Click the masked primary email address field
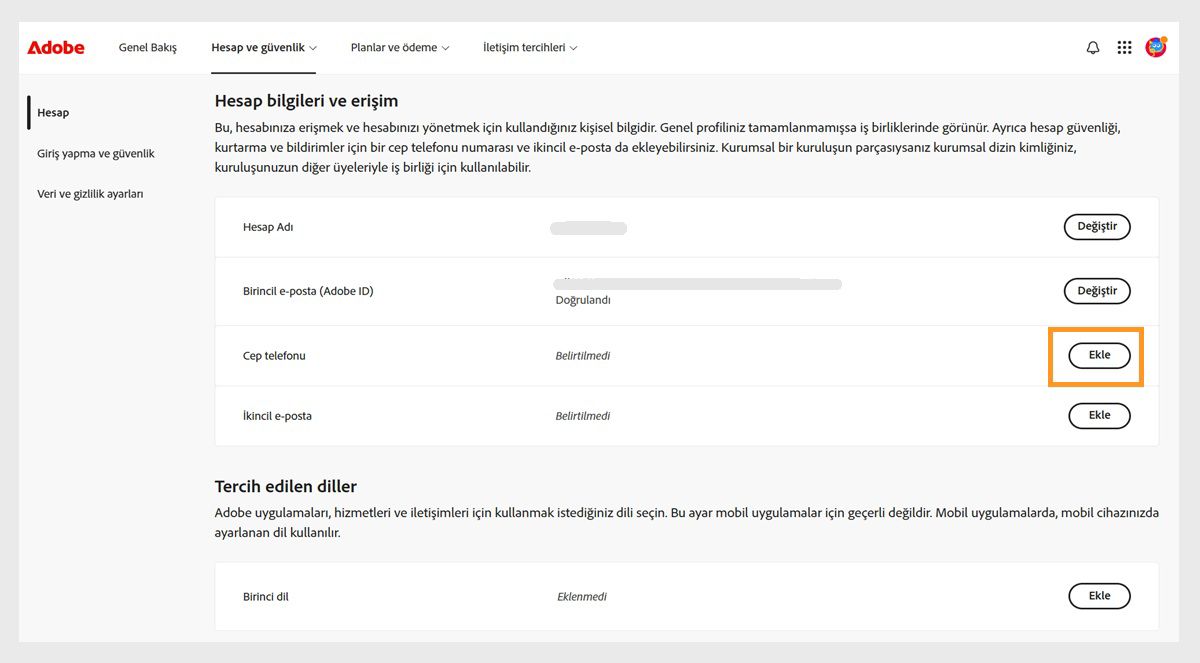Viewport: 1200px width, 663px height. coord(697,283)
